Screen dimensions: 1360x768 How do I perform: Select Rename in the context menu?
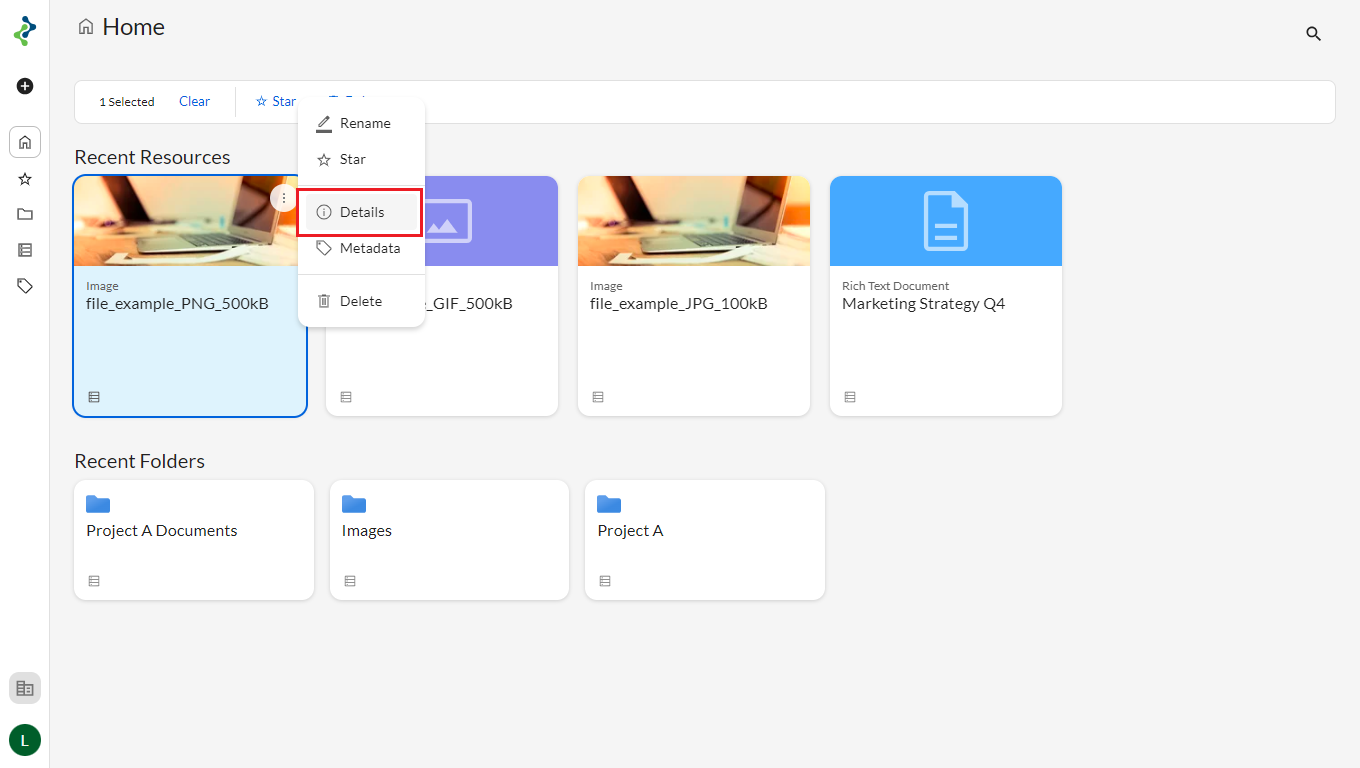(362, 123)
